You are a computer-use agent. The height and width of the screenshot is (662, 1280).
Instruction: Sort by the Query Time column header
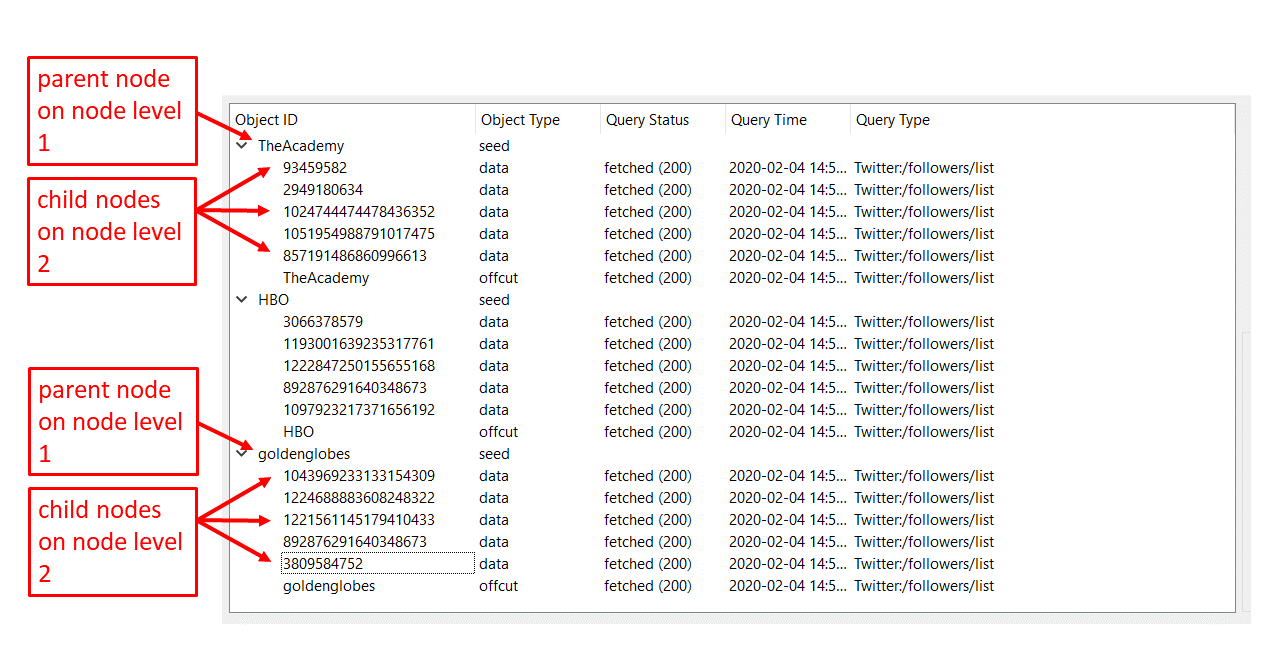click(769, 120)
